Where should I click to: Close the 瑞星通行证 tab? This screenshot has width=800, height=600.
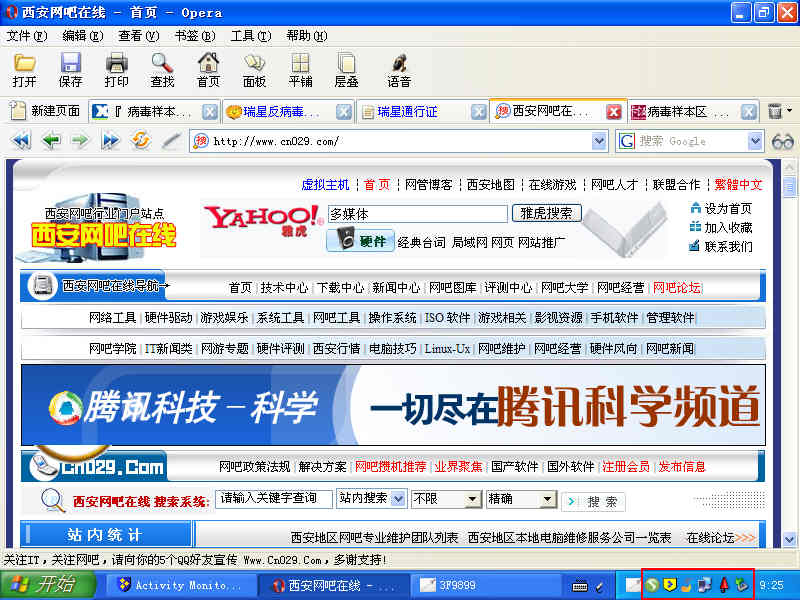[478, 112]
